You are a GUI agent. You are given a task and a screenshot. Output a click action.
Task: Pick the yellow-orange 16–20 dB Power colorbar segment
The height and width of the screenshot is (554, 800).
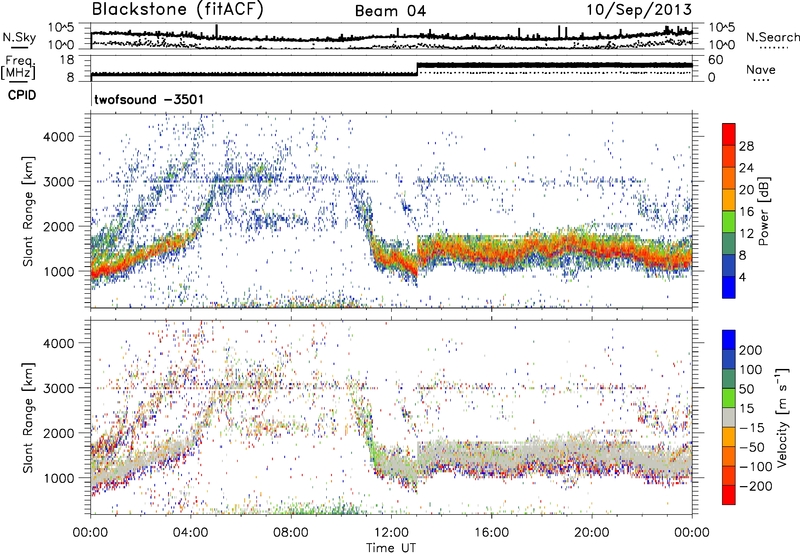(729, 199)
